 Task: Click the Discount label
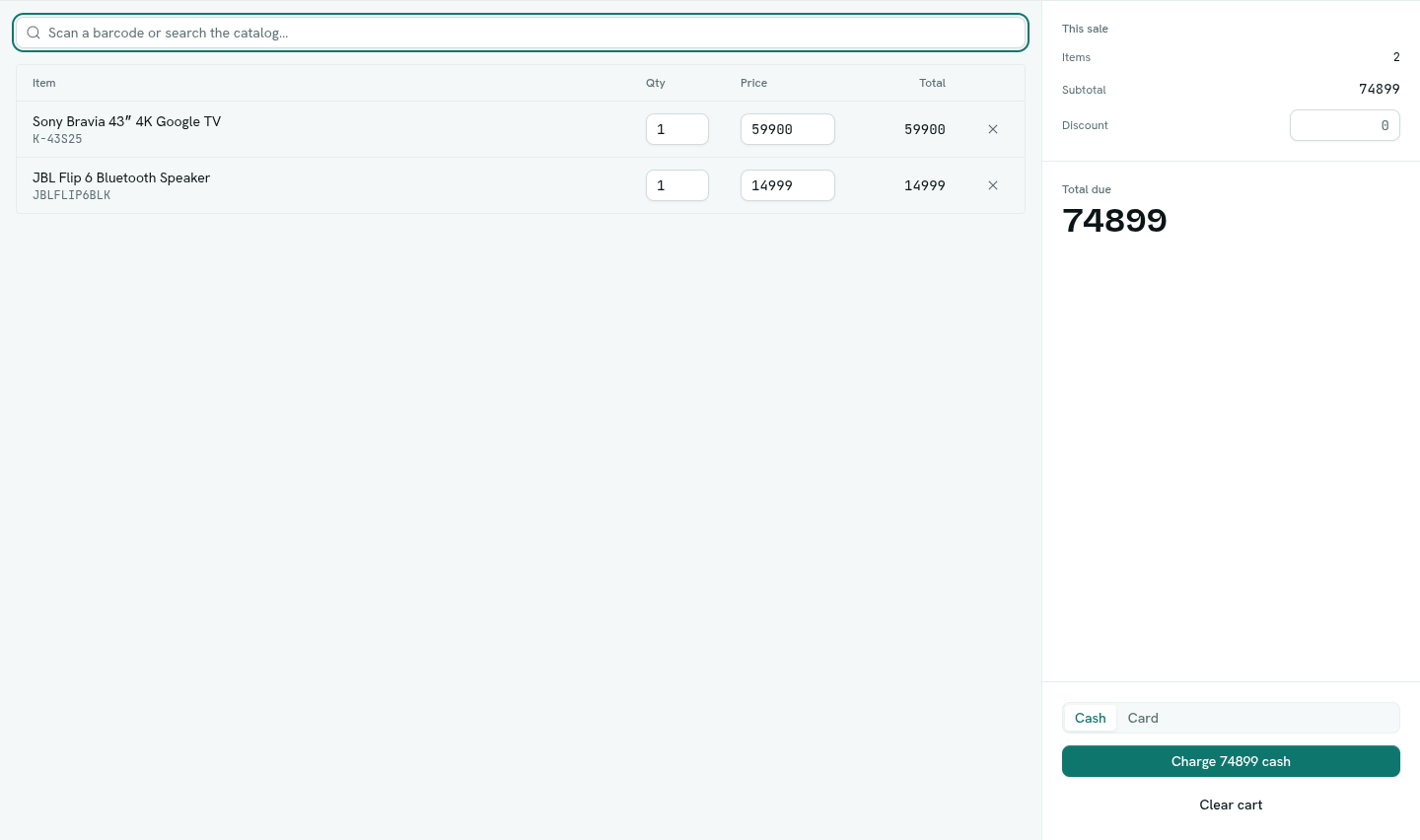pyautogui.click(x=1085, y=125)
